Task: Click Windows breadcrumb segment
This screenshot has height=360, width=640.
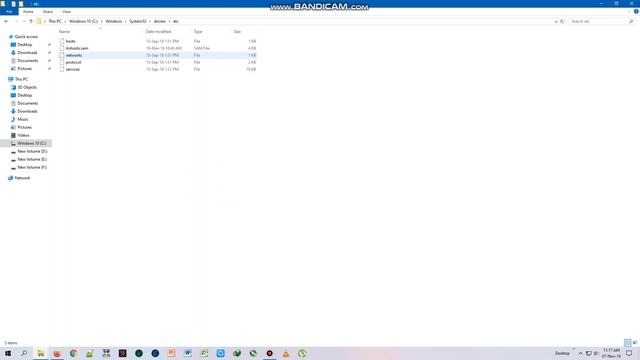Action: (x=114, y=21)
